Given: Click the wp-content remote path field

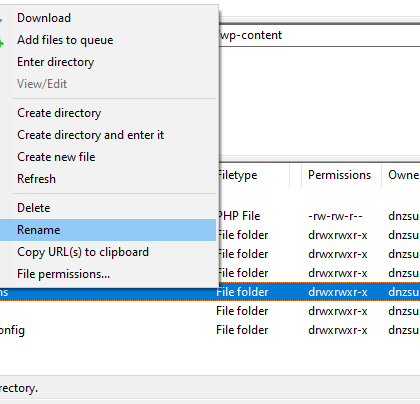Looking at the screenshot, I should [319, 35].
